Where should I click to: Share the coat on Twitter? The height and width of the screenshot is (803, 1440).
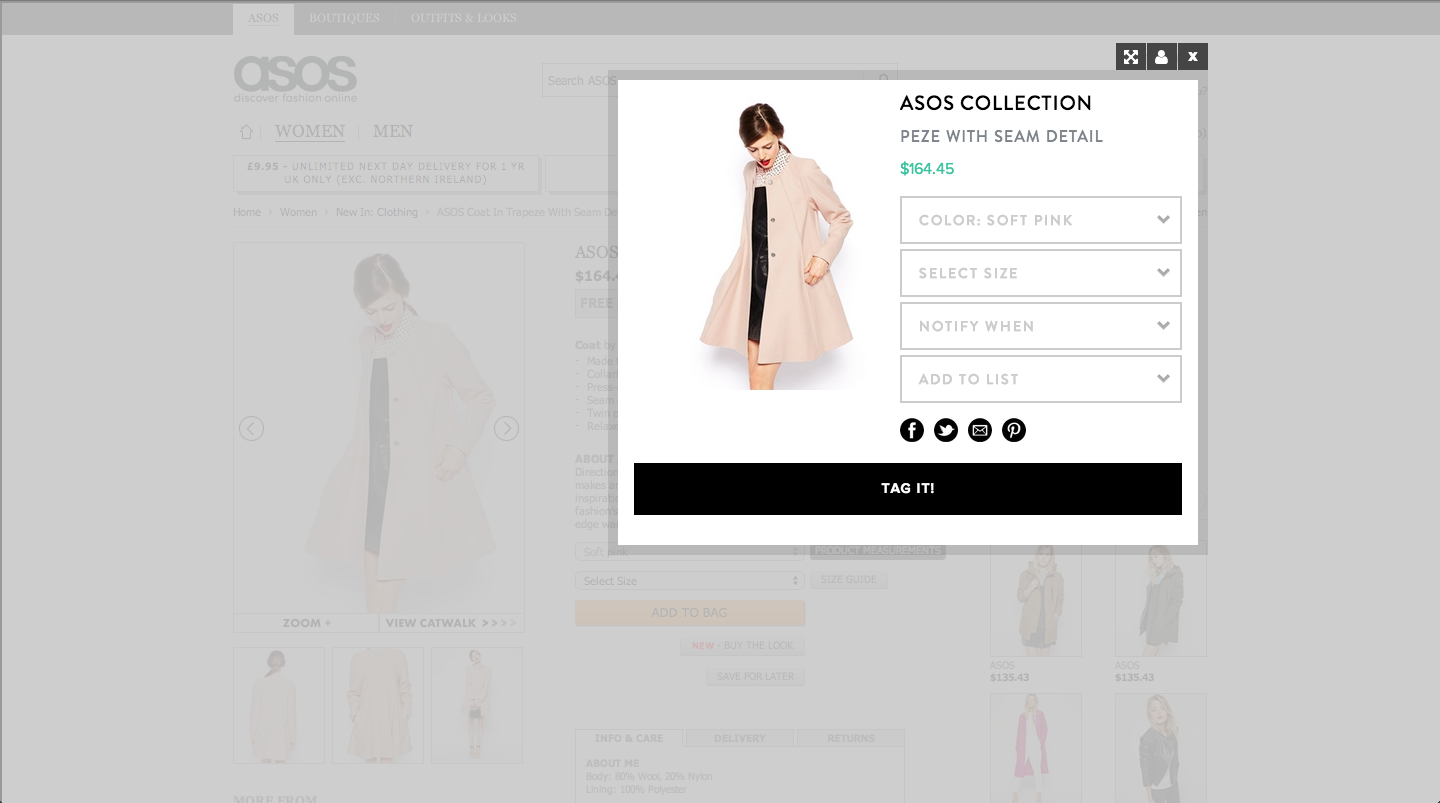(946, 430)
